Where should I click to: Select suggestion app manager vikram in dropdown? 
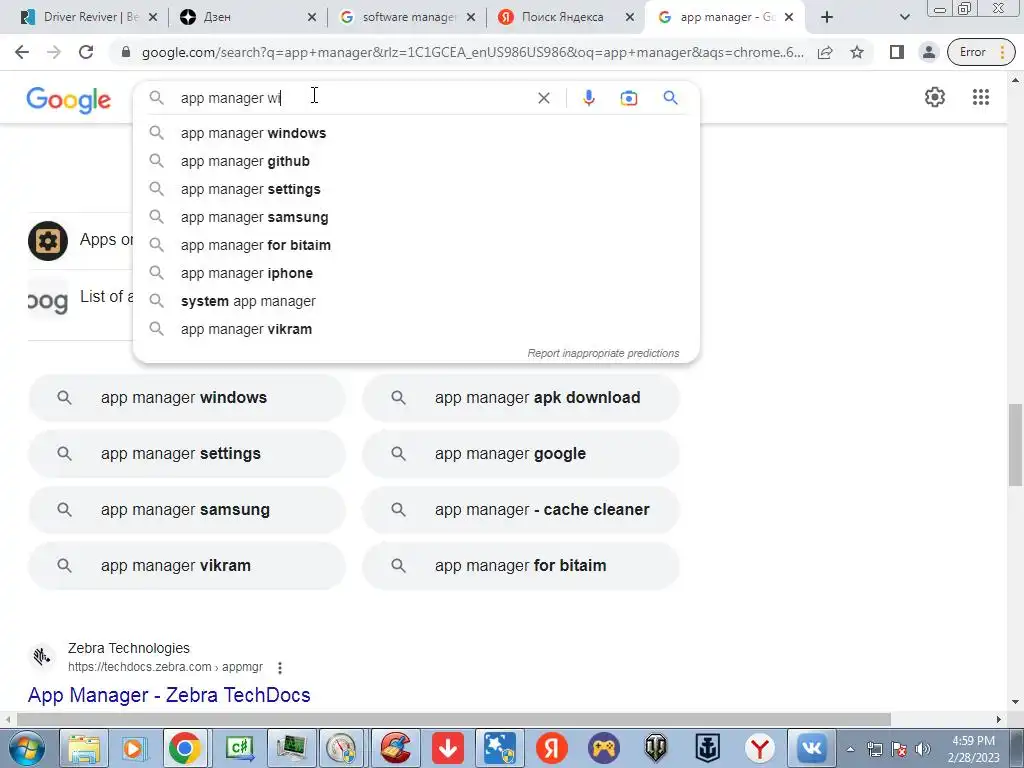click(416, 330)
